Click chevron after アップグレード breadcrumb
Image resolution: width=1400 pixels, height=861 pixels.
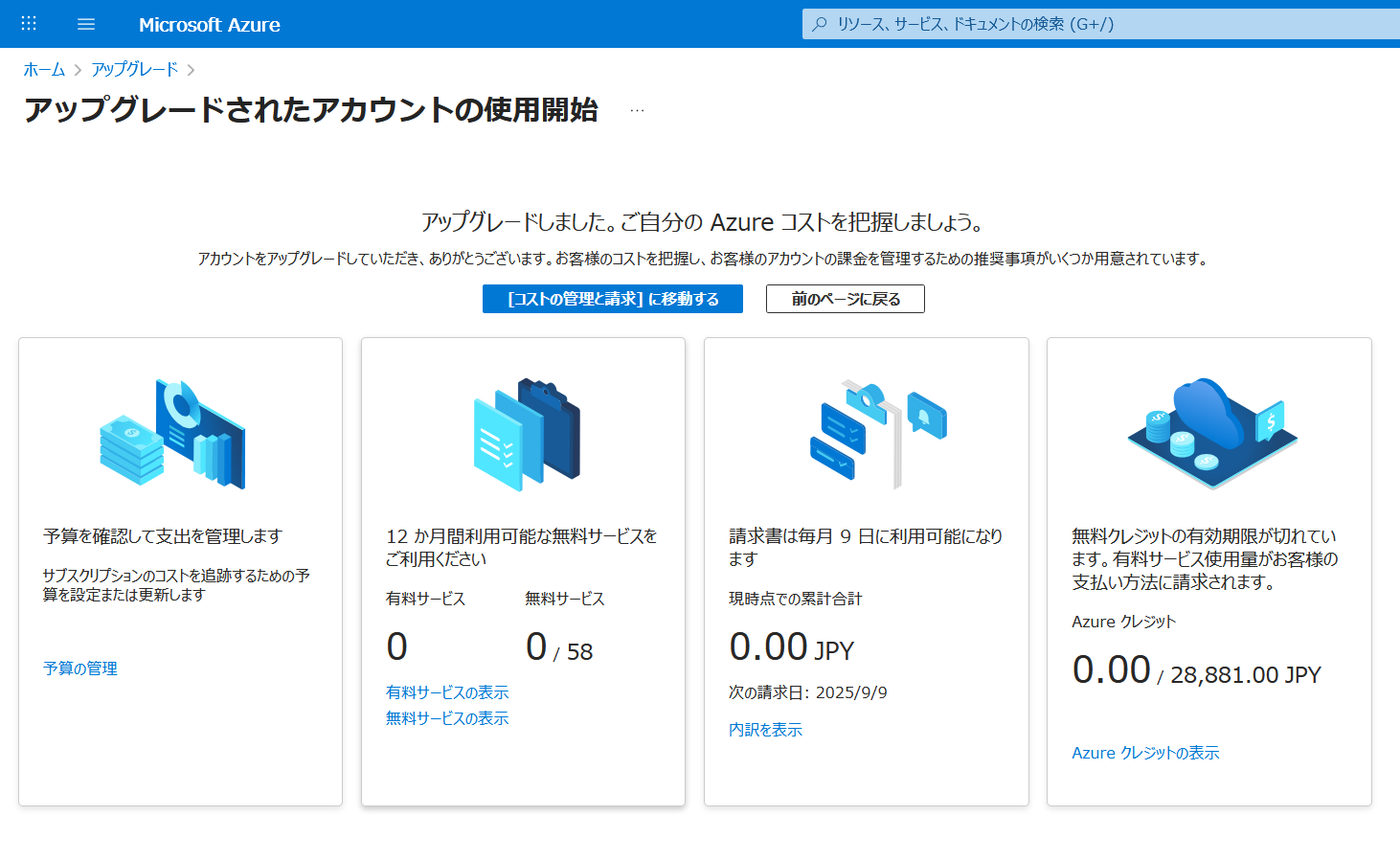coord(192,70)
